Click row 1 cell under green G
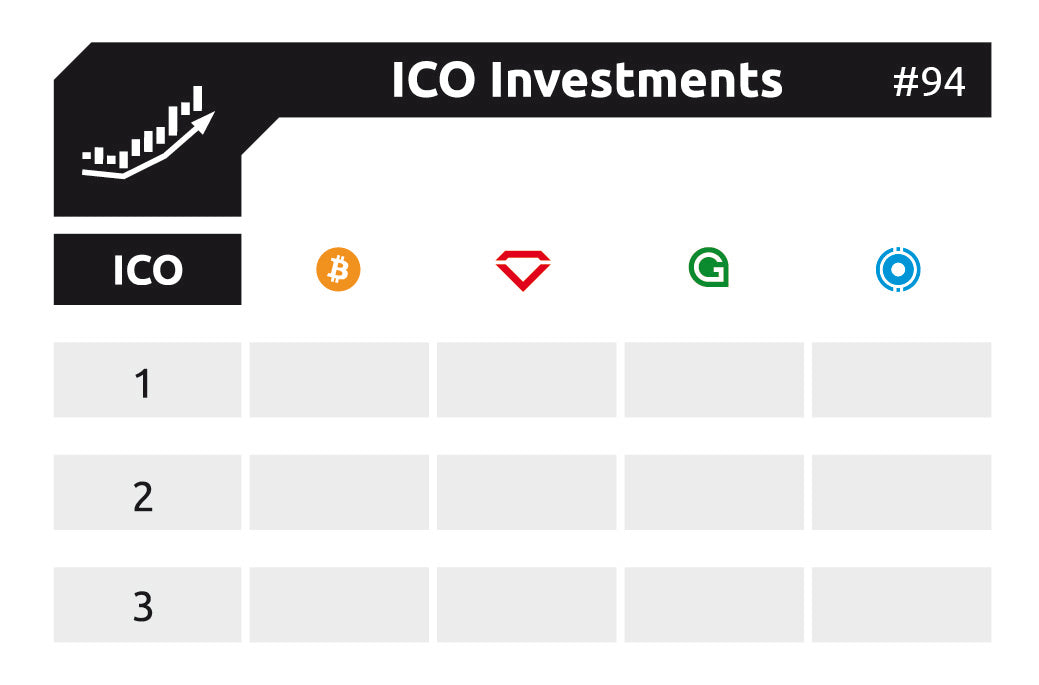 pos(714,380)
